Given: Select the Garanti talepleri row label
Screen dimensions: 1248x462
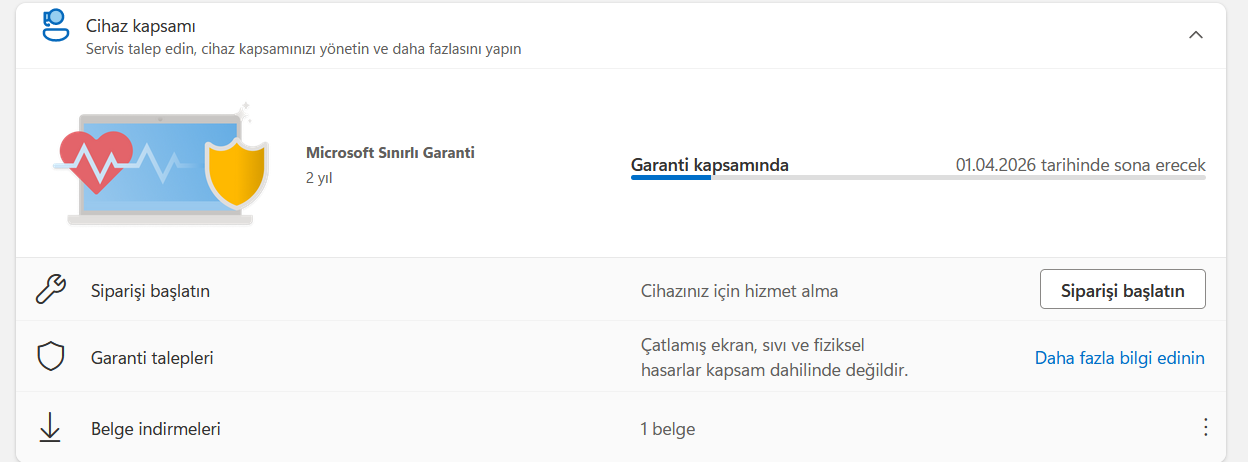Looking at the screenshot, I should (x=152, y=357).
